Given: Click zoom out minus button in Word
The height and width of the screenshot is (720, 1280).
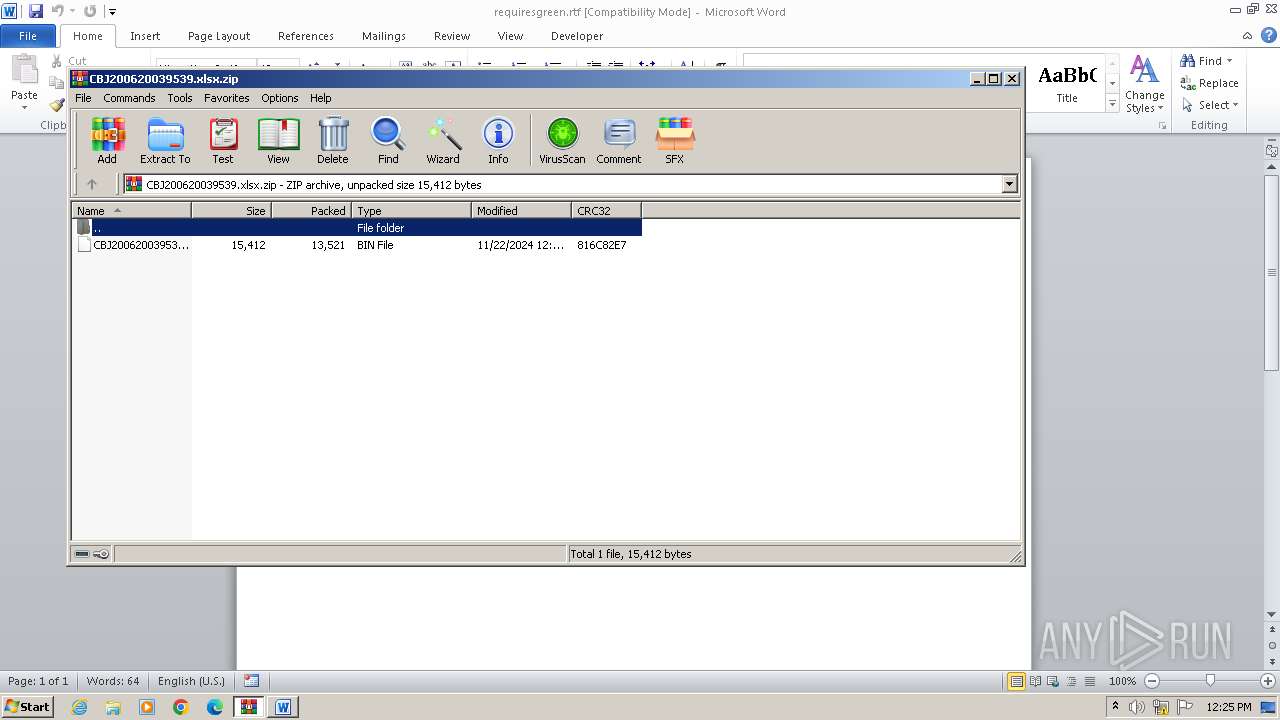Looking at the screenshot, I should (1152, 681).
